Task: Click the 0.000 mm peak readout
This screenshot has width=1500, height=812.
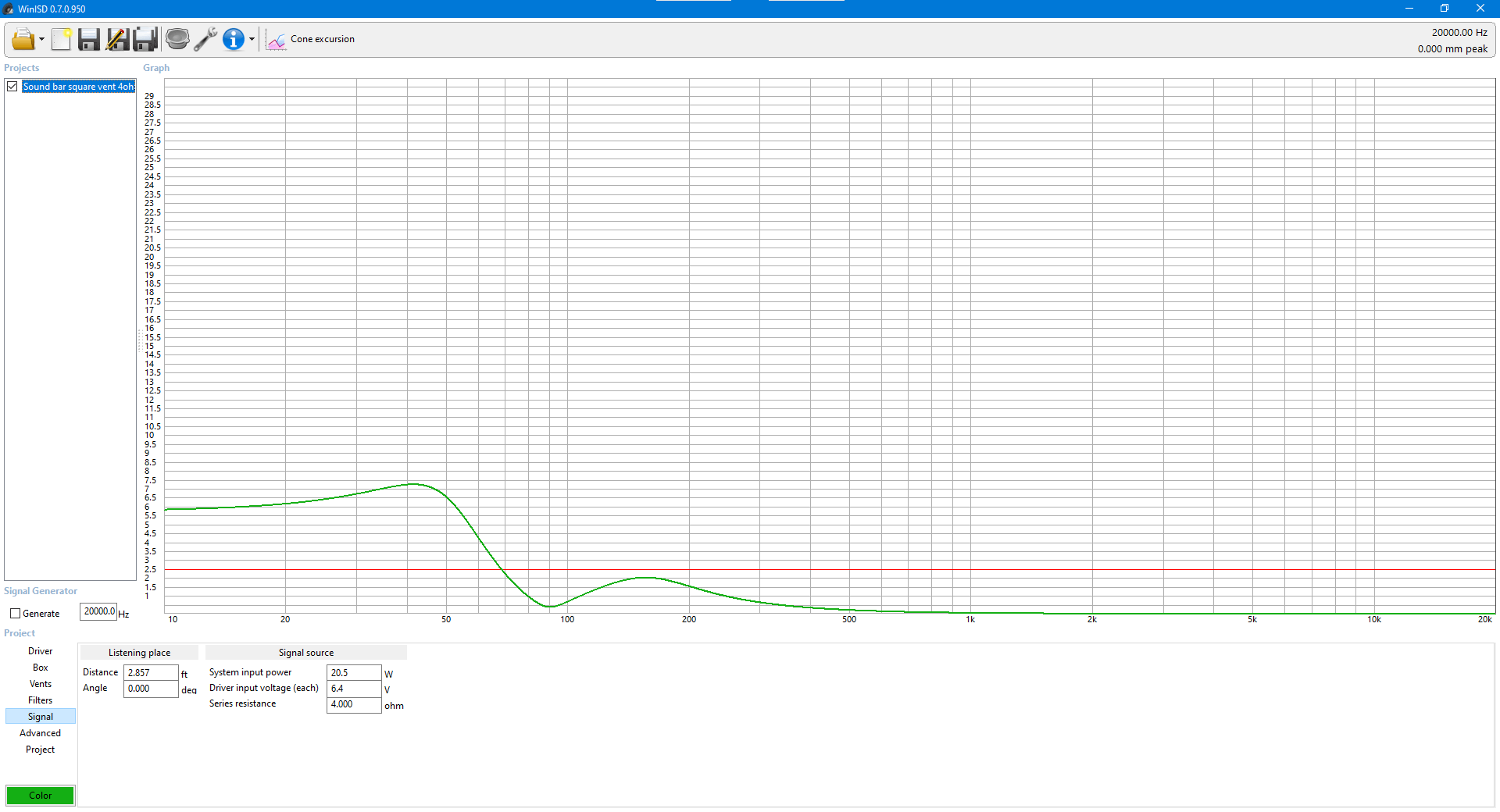Action: 1452,48
